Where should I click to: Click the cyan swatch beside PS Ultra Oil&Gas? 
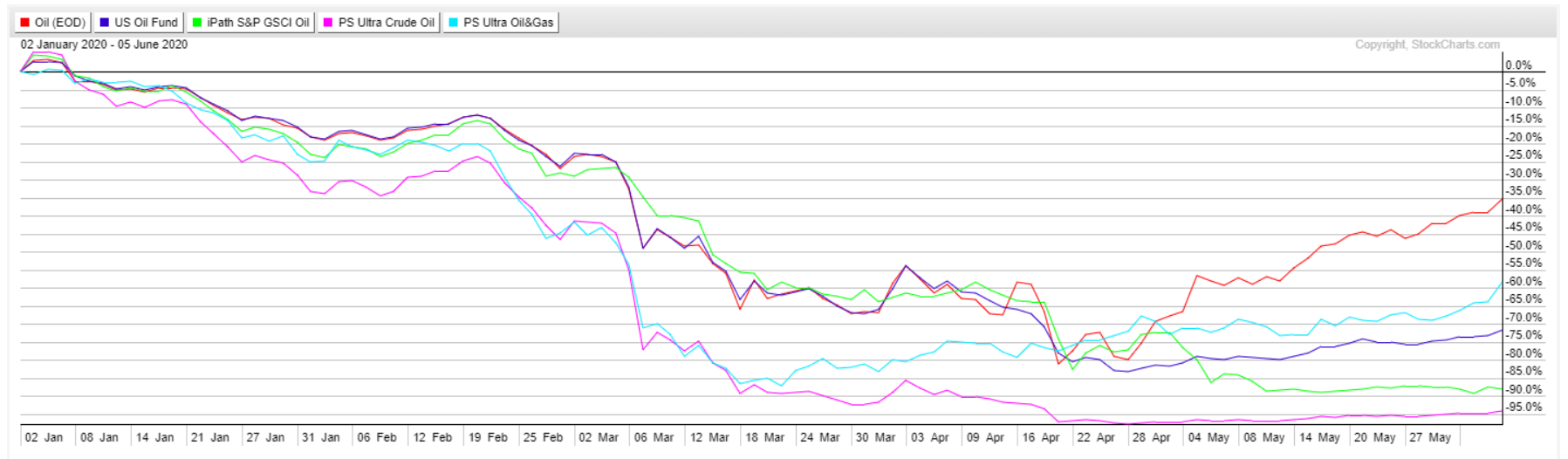pyautogui.click(x=454, y=23)
